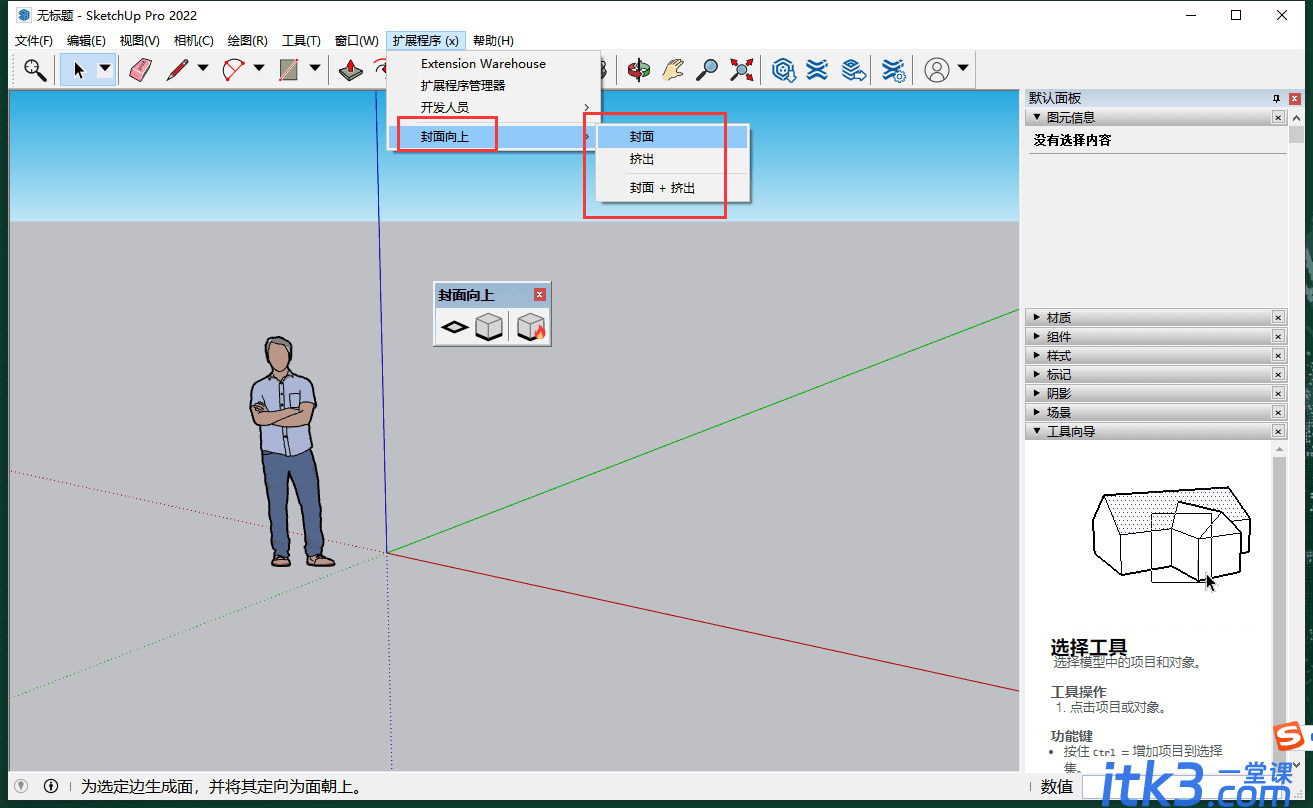Open the 编辑(E) menu
This screenshot has height=808, width=1313.
click(86, 41)
